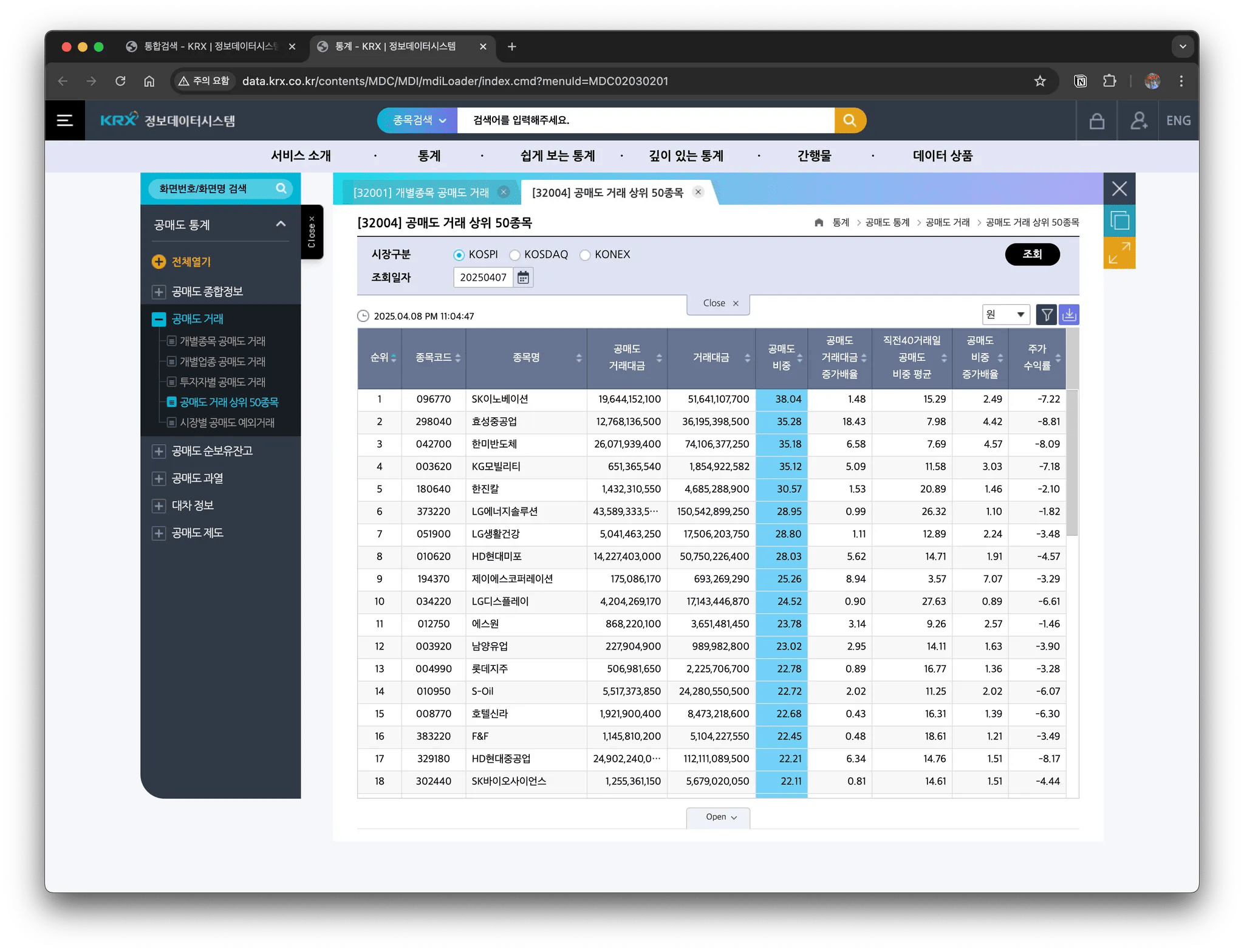Click the user sign-up icon in header
Image resolution: width=1244 pixels, height=952 pixels.
tap(1139, 120)
